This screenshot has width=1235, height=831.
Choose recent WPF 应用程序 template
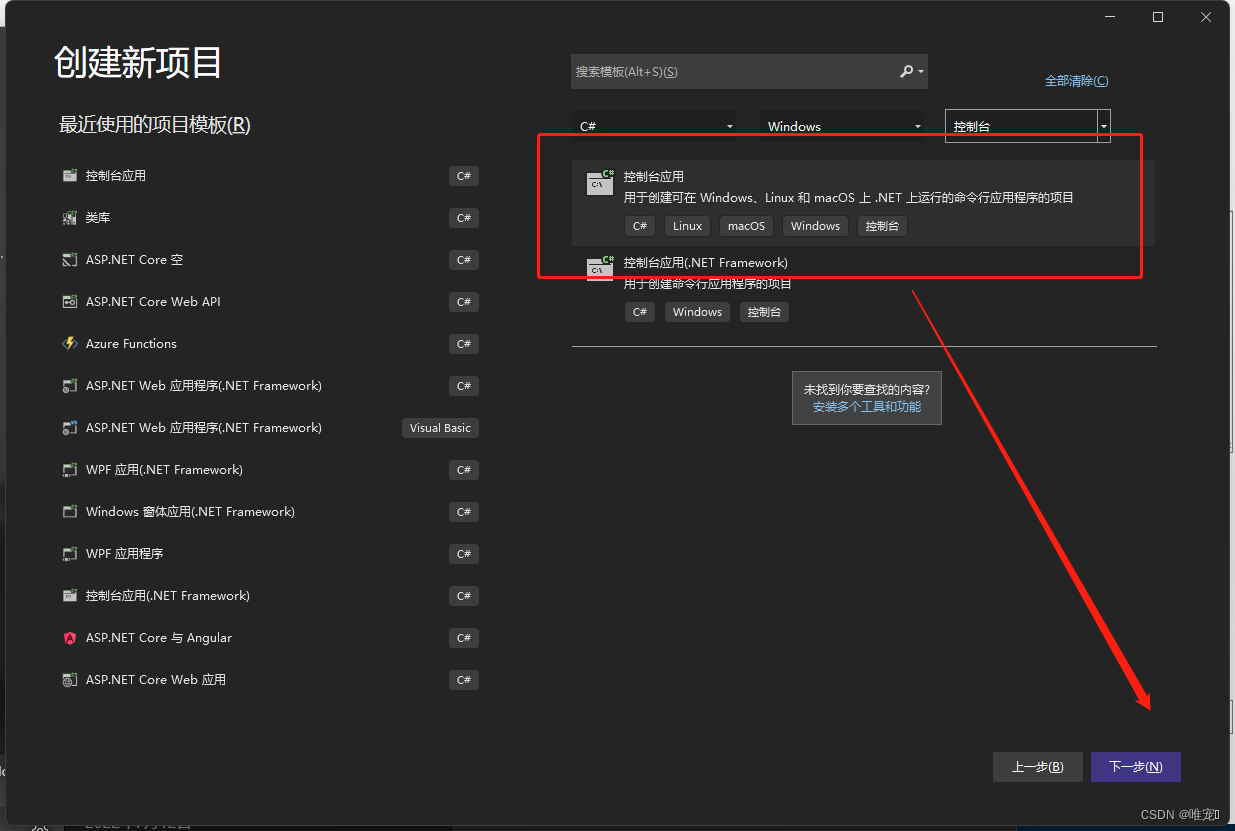pyautogui.click(x=269, y=554)
